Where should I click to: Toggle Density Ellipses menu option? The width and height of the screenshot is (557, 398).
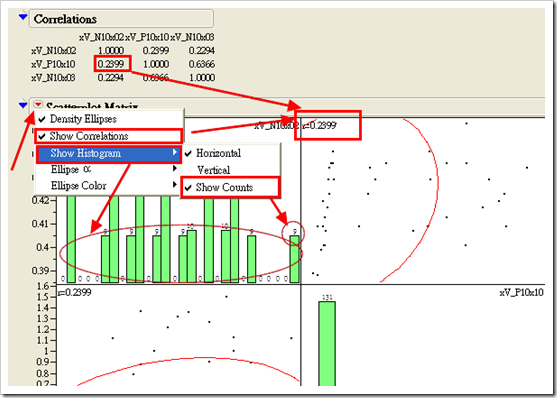(x=109, y=119)
